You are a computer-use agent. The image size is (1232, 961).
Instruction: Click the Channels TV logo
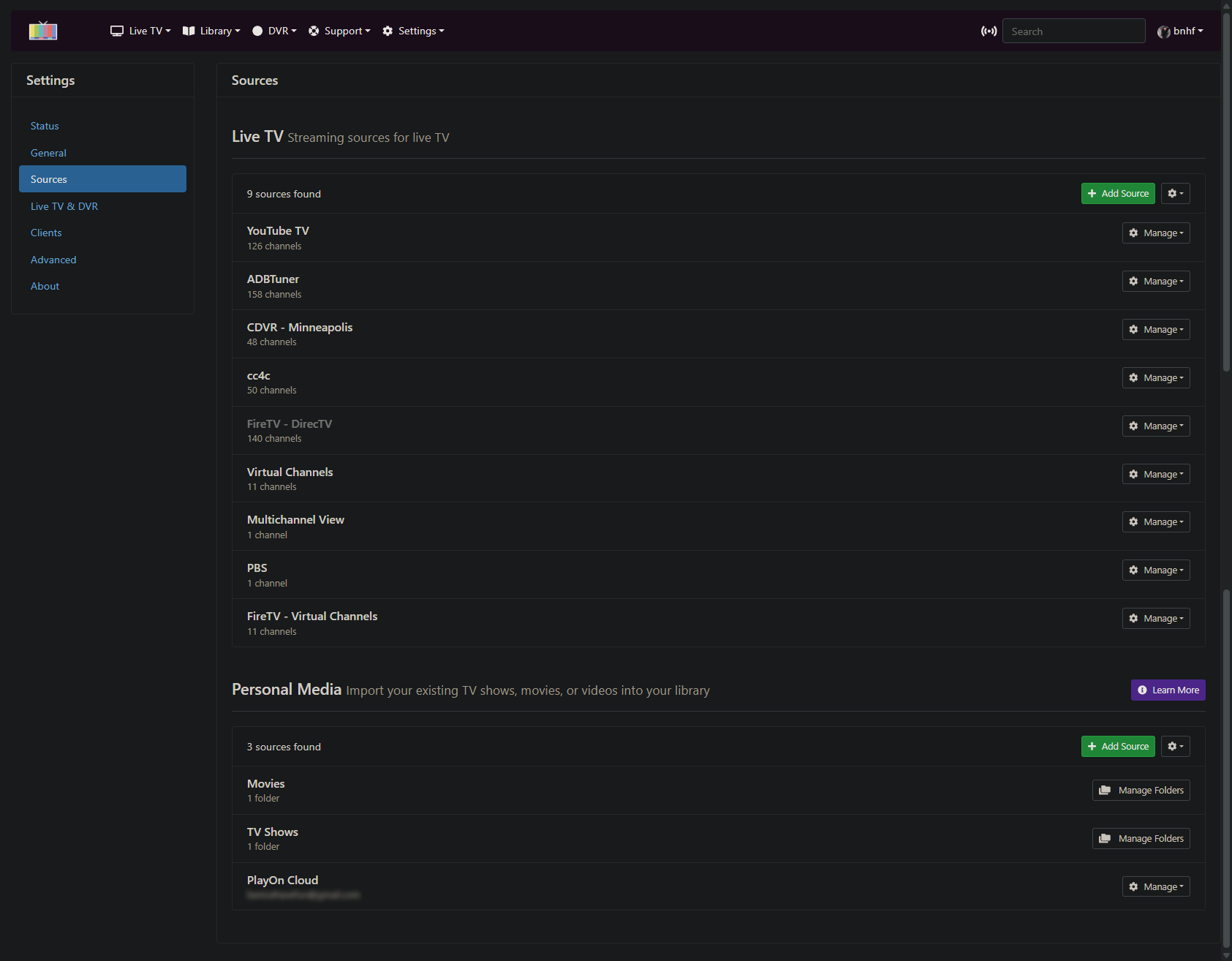pos(42,30)
